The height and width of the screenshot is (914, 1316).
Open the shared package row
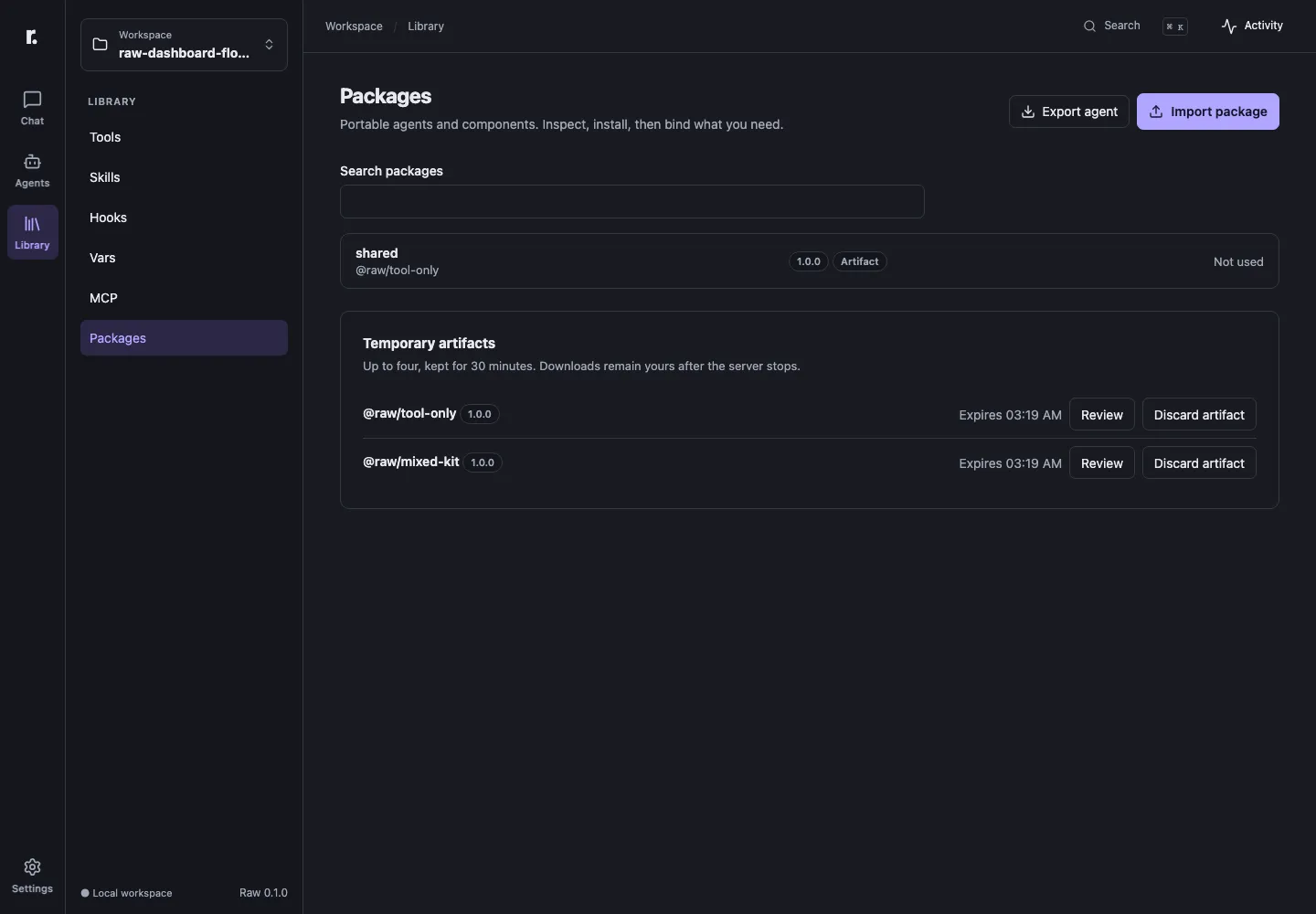[810, 261]
